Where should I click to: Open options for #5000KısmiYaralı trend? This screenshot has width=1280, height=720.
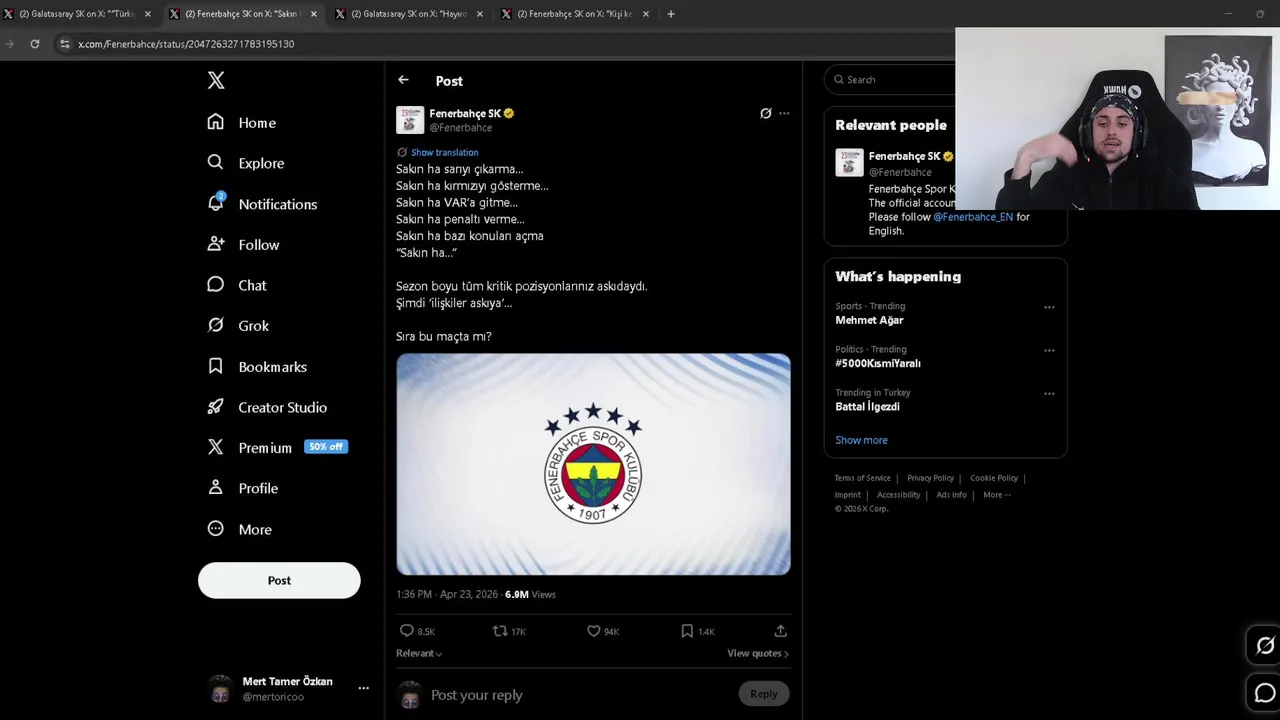(x=1049, y=350)
